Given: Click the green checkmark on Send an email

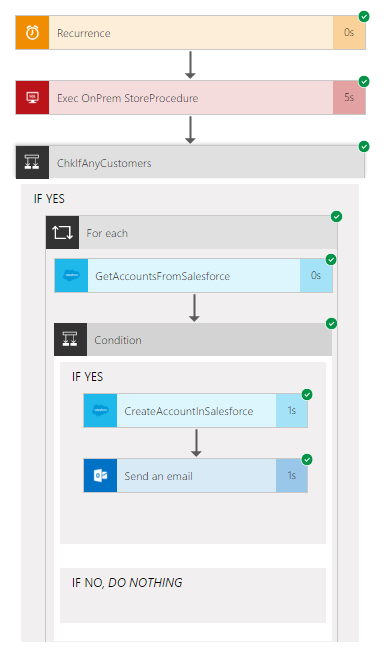Looking at the screenshot, I should [x=307, y=459].
